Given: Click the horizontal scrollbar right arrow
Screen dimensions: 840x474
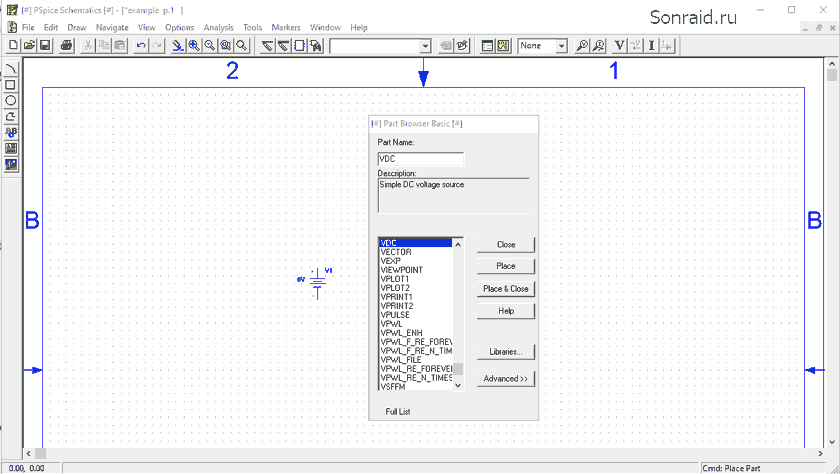Looking at the screenshot, I should pos(820,454).
